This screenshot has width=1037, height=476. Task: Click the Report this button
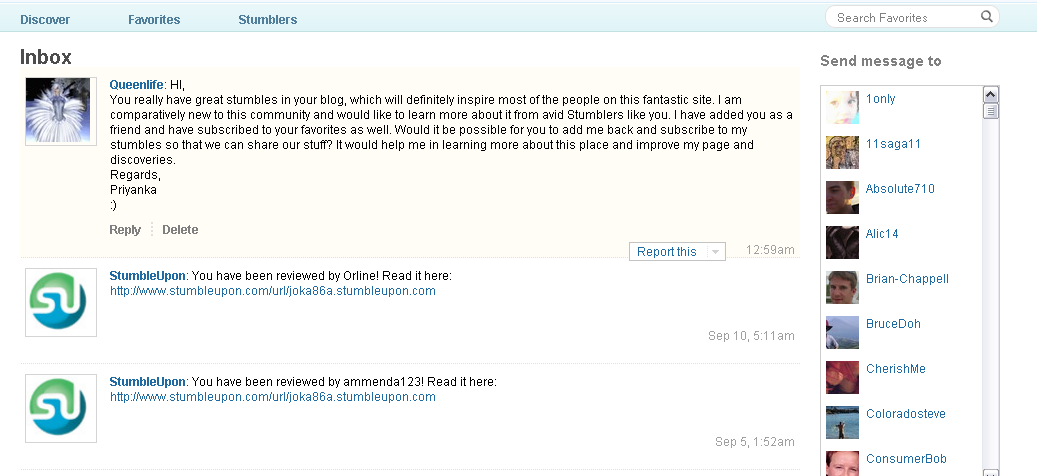point(667,252)
